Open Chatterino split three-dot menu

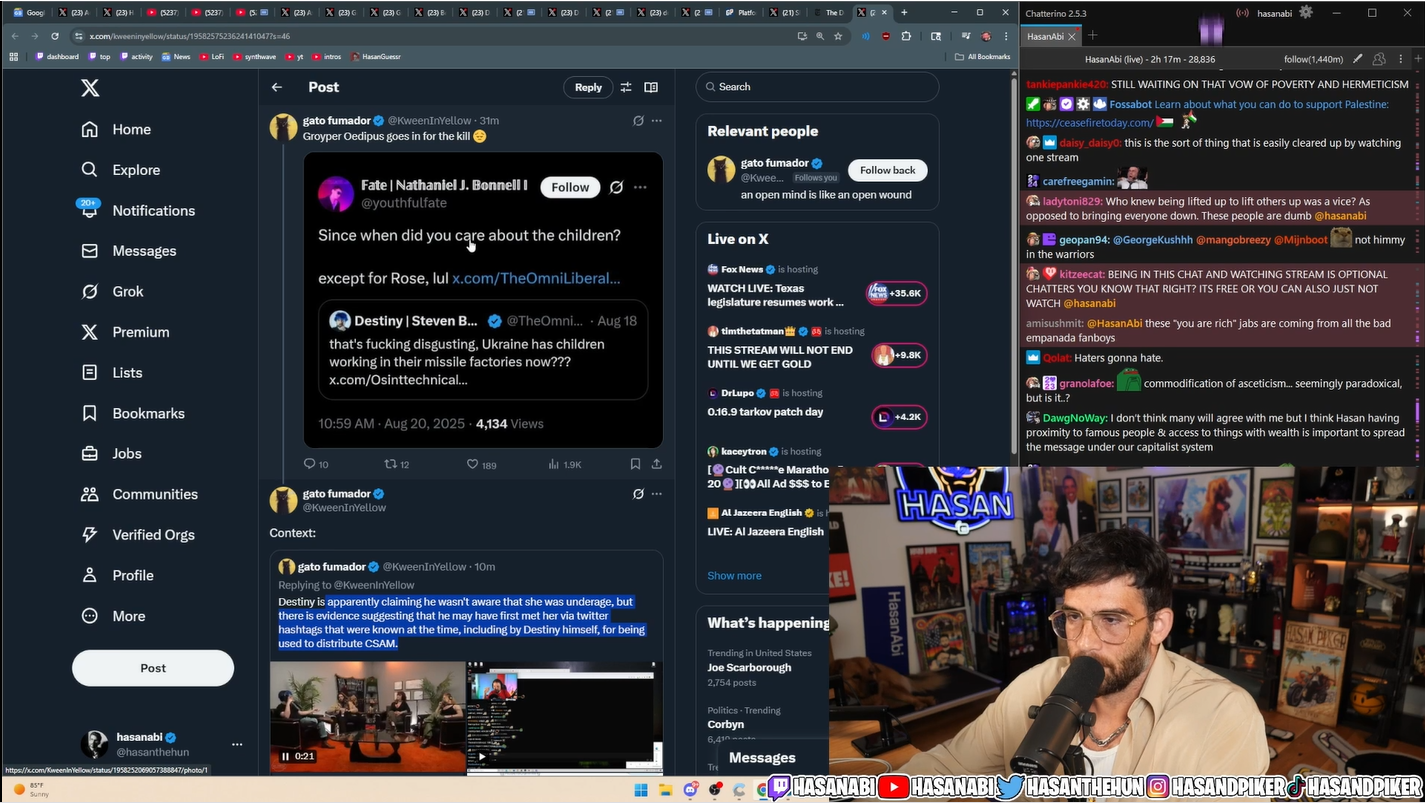[1401, 59]
